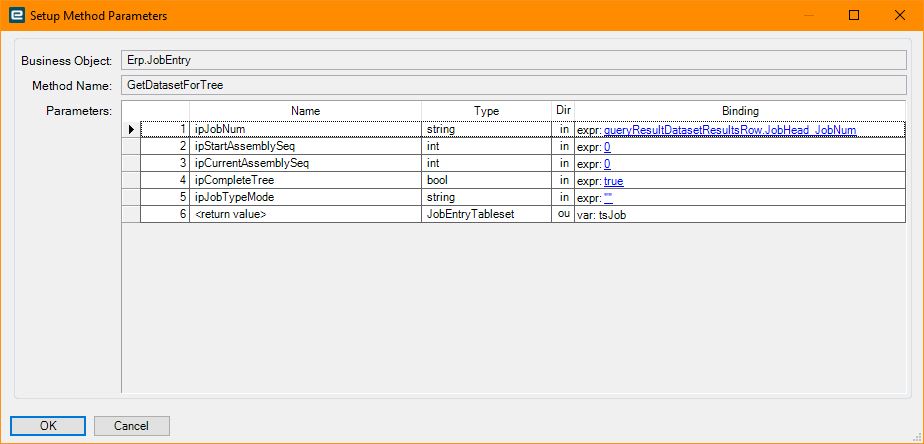Maximize the Setup Method Parameters window
Image resolution: width=924 pixels, height=444 pixels.
click(x=854, y=15)
